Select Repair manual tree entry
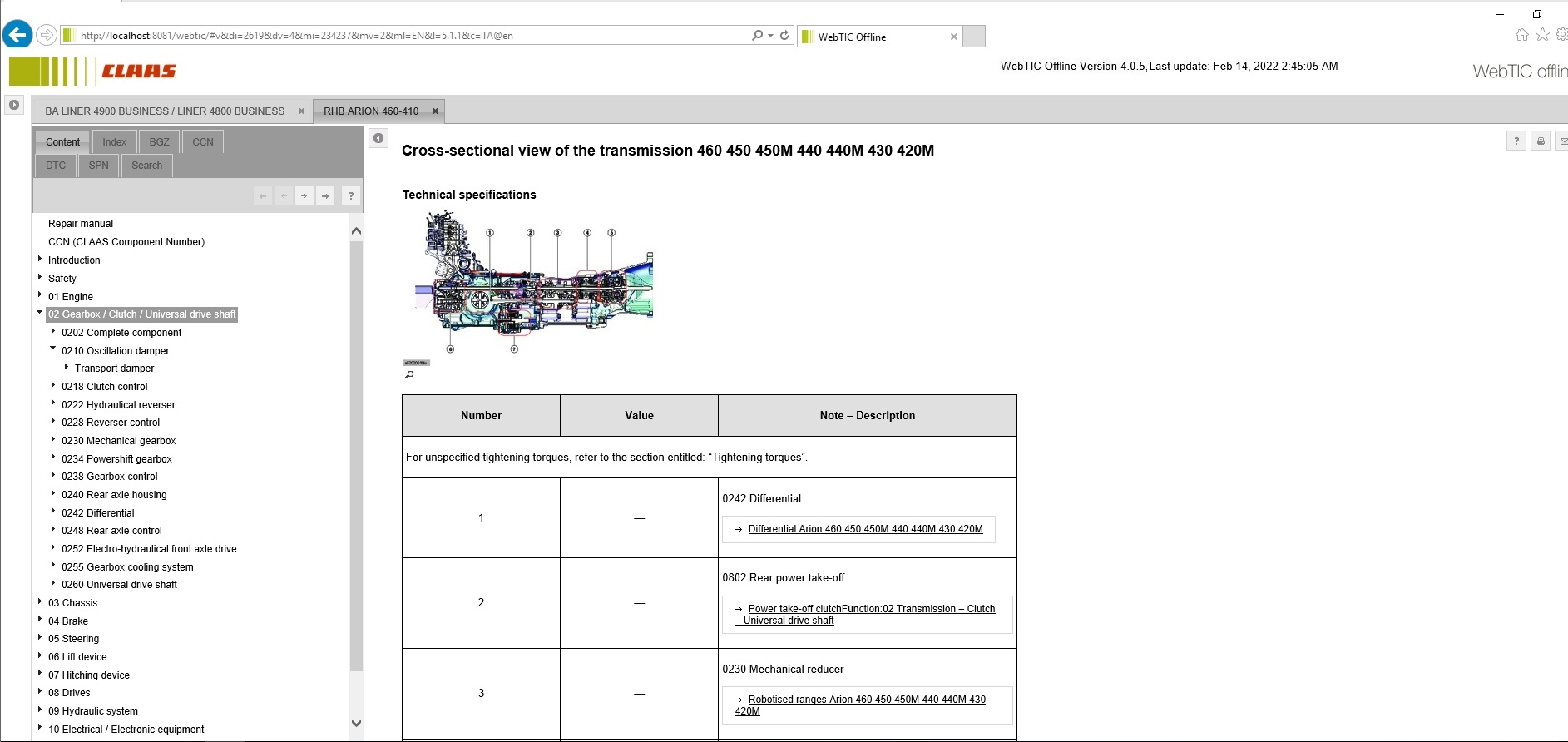This screenshot has width=1568, height=742. pyautogui.click(x=81, y=224)
